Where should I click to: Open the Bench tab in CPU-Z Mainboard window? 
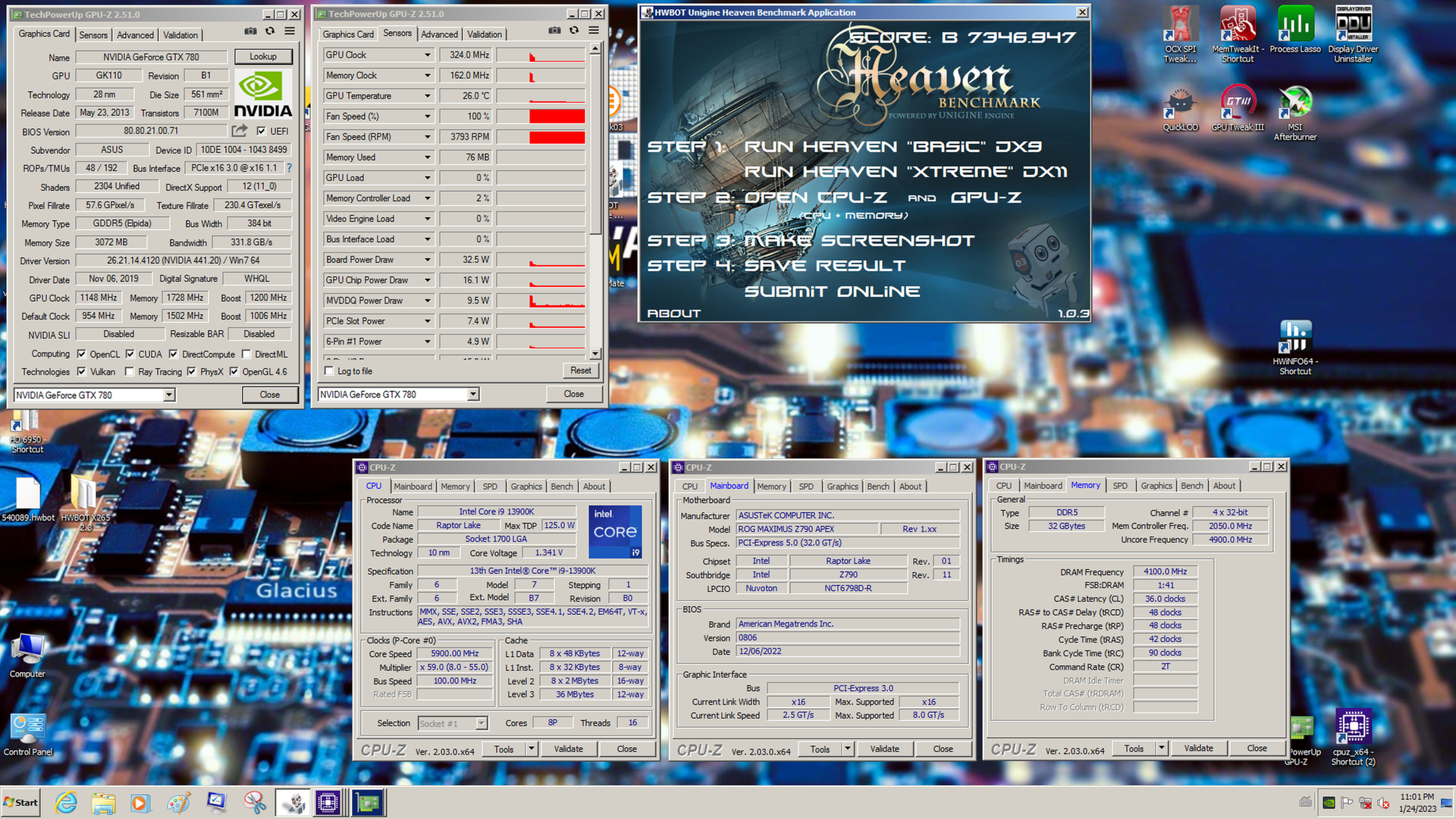coord(878,487)
